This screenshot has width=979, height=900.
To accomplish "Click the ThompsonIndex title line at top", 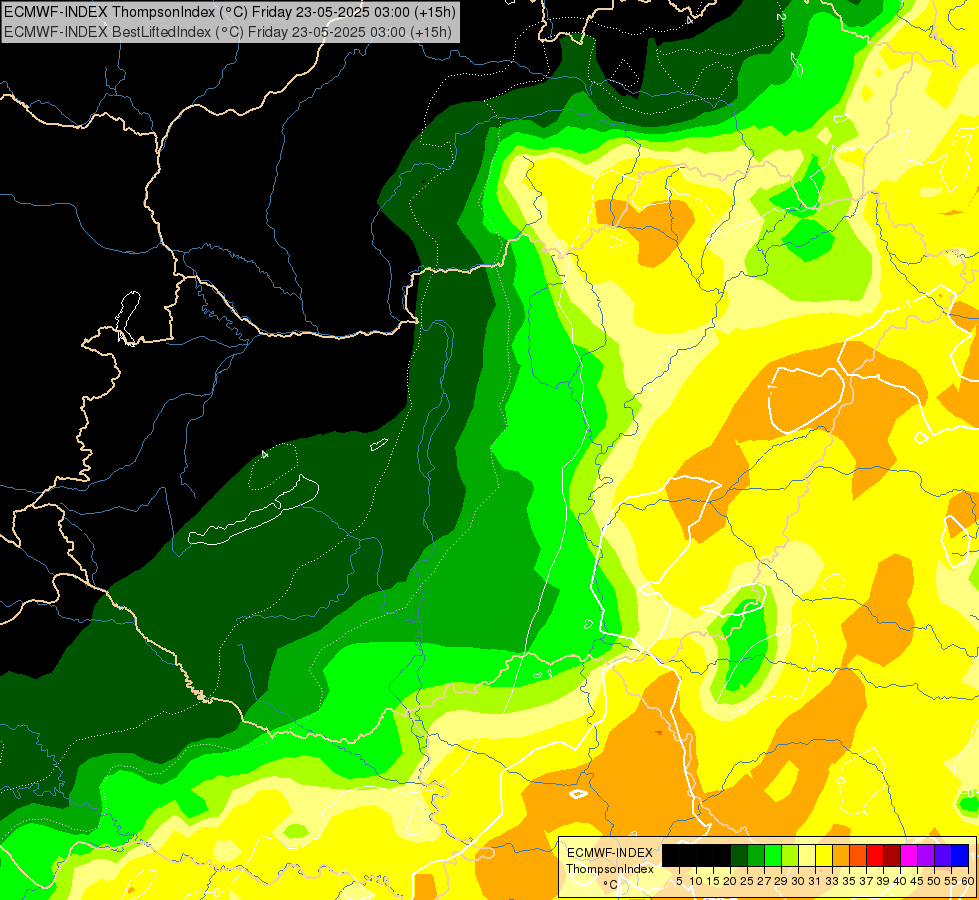I will coord(230,11).
